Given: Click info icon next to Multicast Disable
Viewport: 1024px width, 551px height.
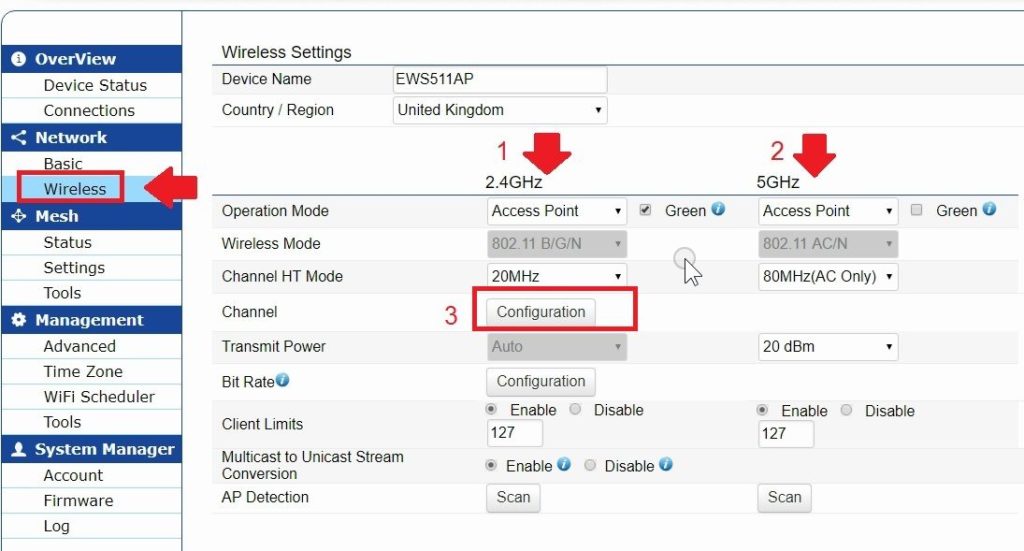Looking at the screenshot, I should 665,465.
